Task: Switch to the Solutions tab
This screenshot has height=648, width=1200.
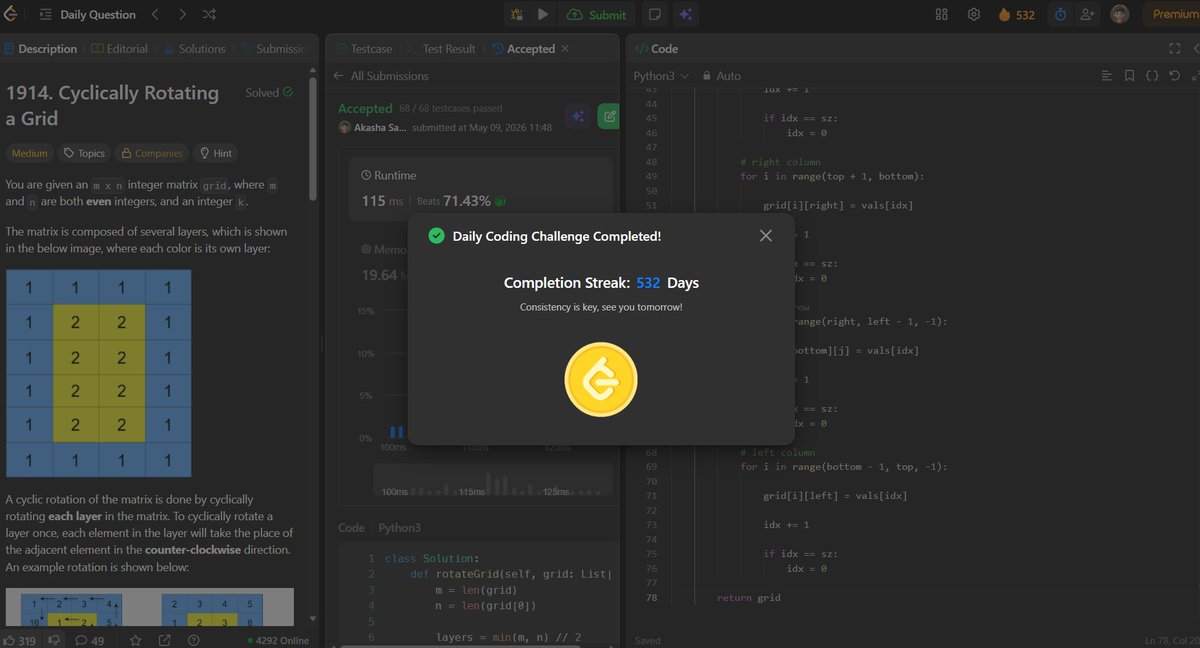Action: click(195, 49)
